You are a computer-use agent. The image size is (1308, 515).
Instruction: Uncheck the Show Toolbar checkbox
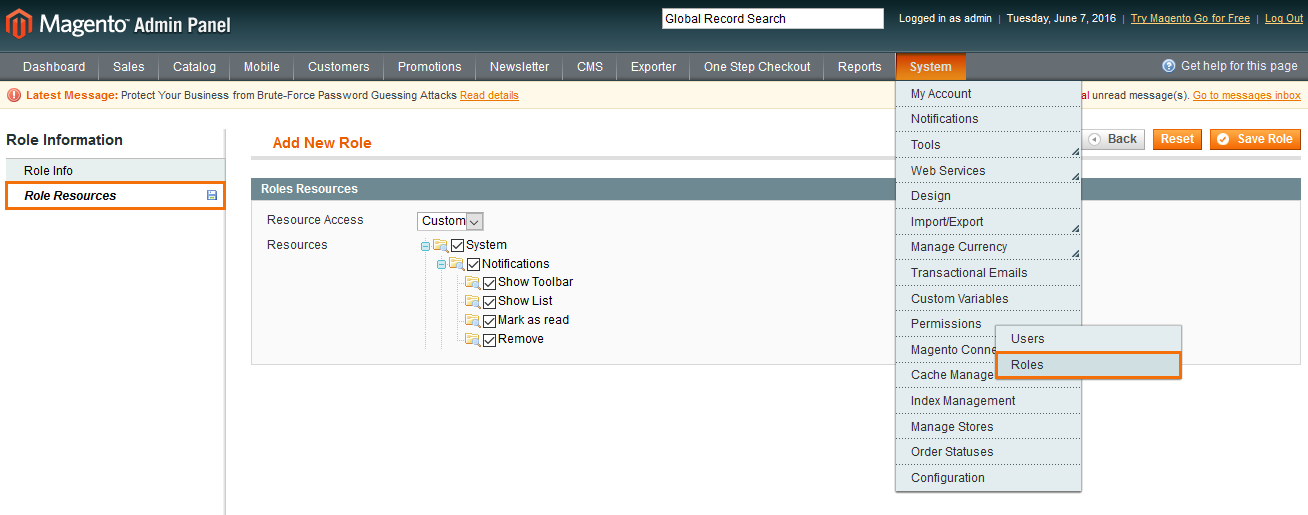click(490, 283)
